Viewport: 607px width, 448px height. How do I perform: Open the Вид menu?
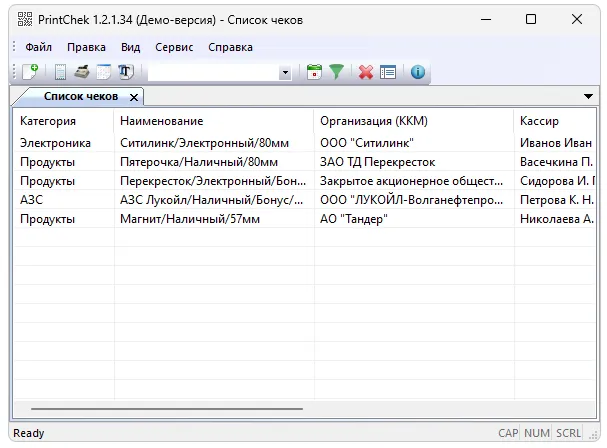130,47
